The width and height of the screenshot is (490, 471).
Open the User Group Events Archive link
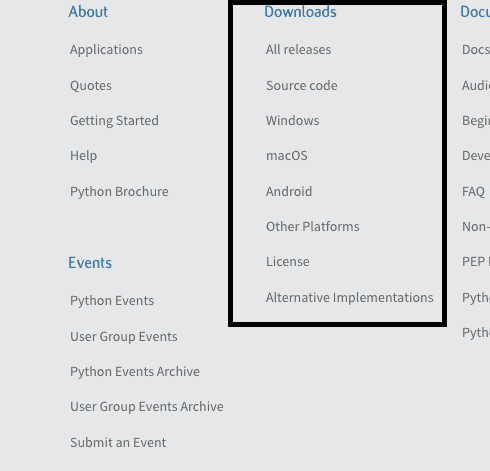[x=147, y=407]
